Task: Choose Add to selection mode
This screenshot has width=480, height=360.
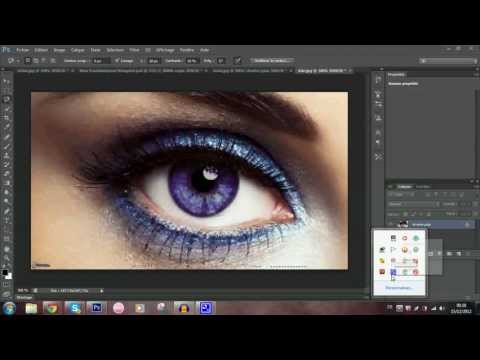Action: [36, 61]
